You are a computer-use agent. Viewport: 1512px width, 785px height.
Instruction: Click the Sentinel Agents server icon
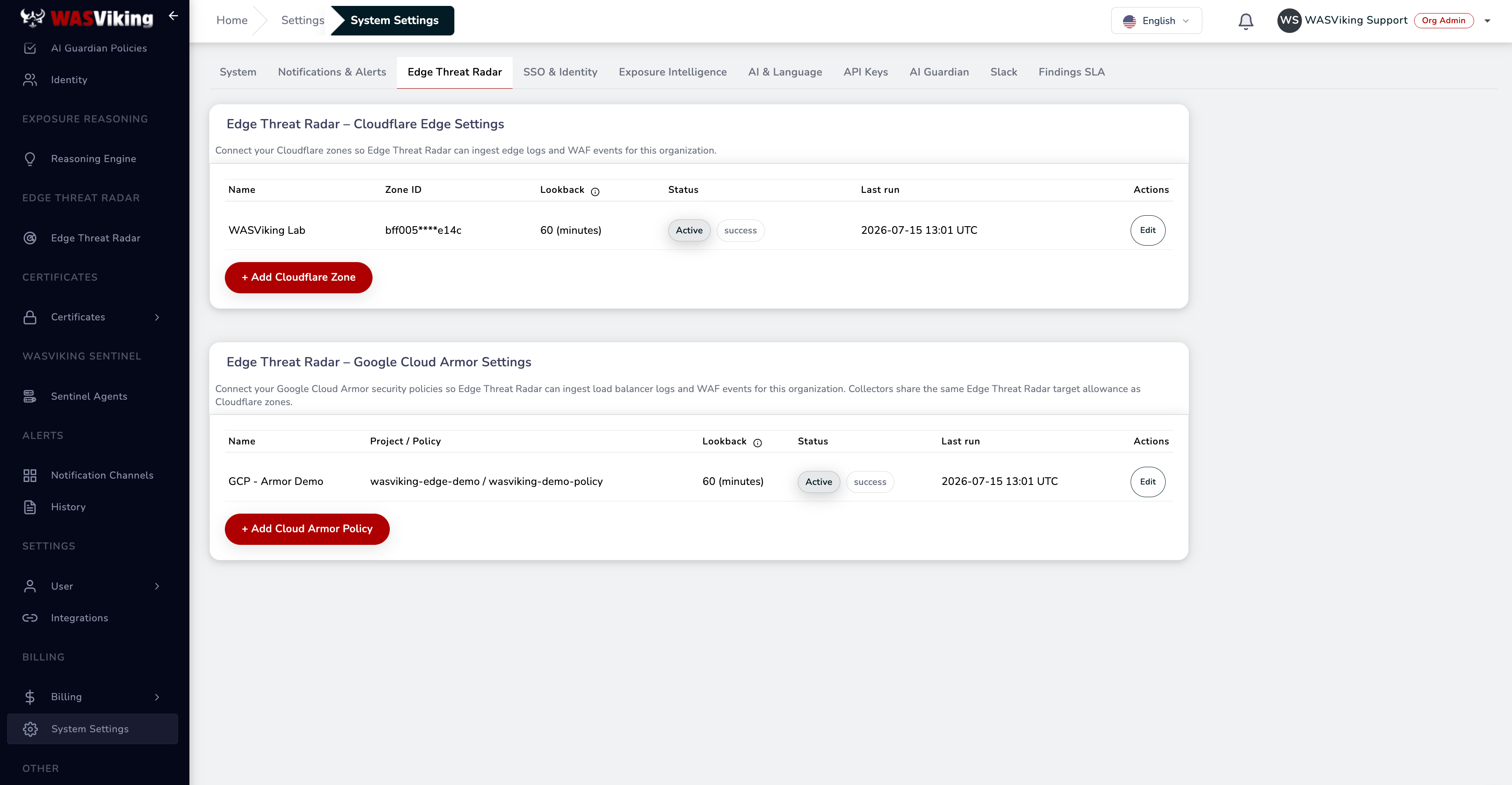[x=30, y=396]
